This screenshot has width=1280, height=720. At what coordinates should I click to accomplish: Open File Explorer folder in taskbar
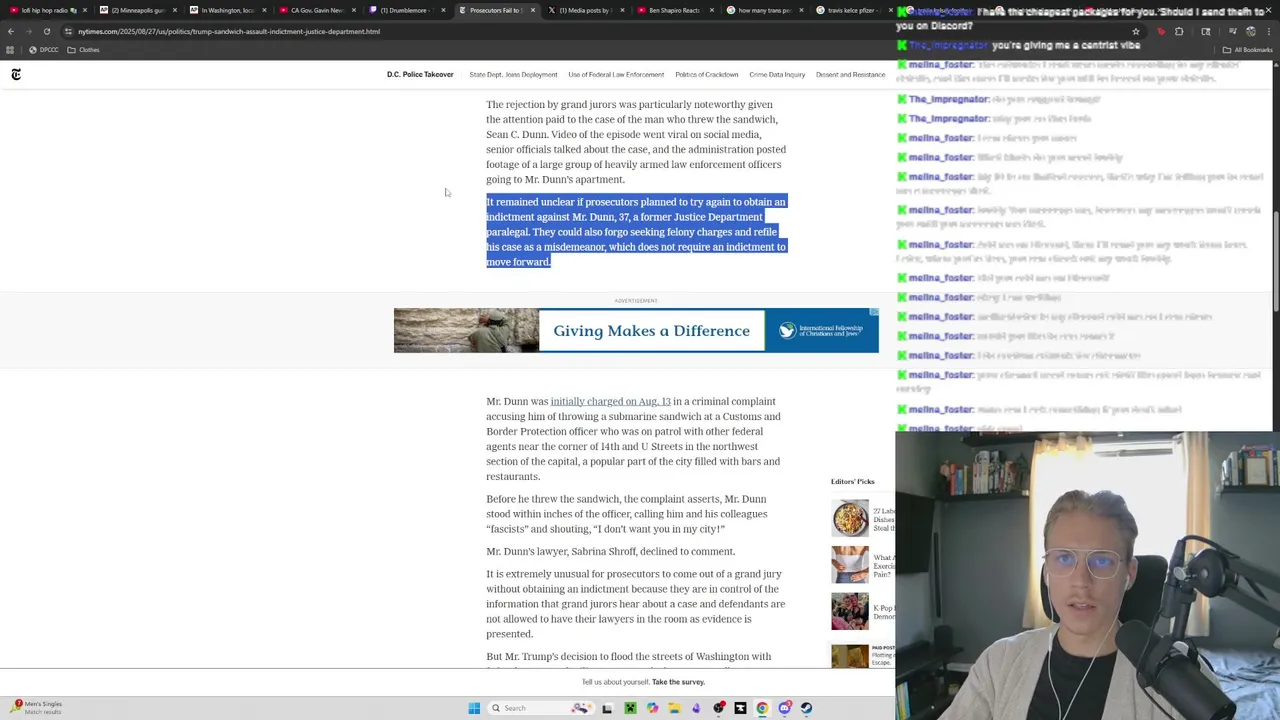[x=674, y=708]
